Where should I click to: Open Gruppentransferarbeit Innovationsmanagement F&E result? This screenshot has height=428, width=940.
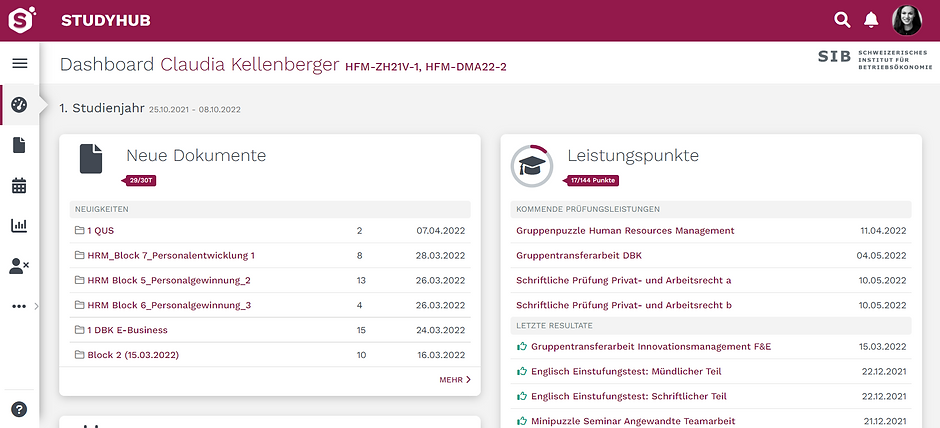coord(651,346)
